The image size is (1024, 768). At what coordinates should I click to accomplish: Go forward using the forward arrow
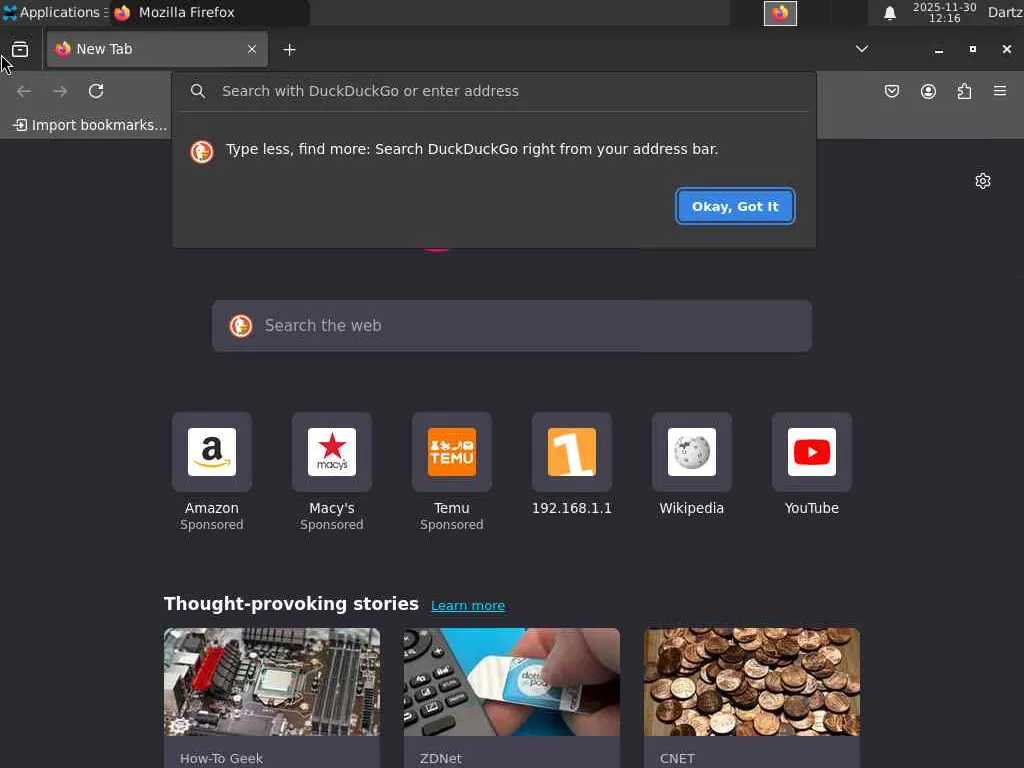point(60,91)
